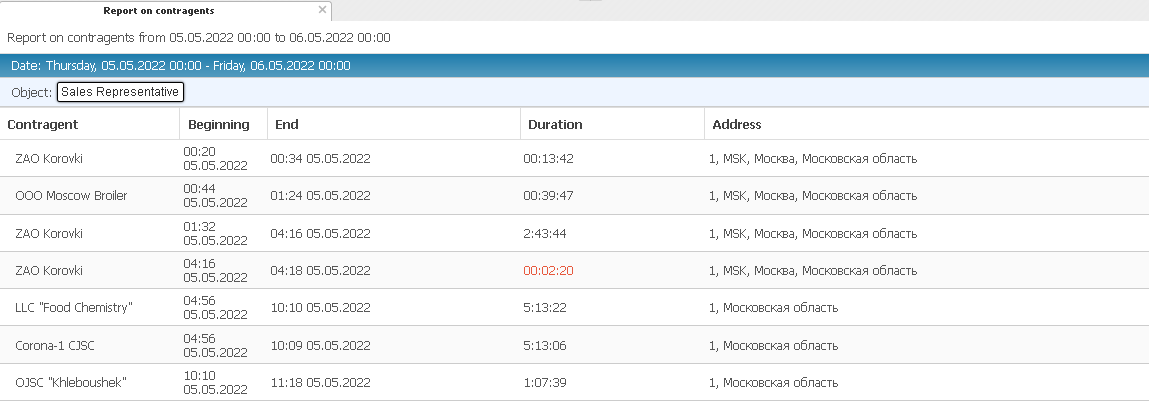Select the OOO Moscow Broiler row
This screenshot has width=1149, height=401.
[71, 195]
